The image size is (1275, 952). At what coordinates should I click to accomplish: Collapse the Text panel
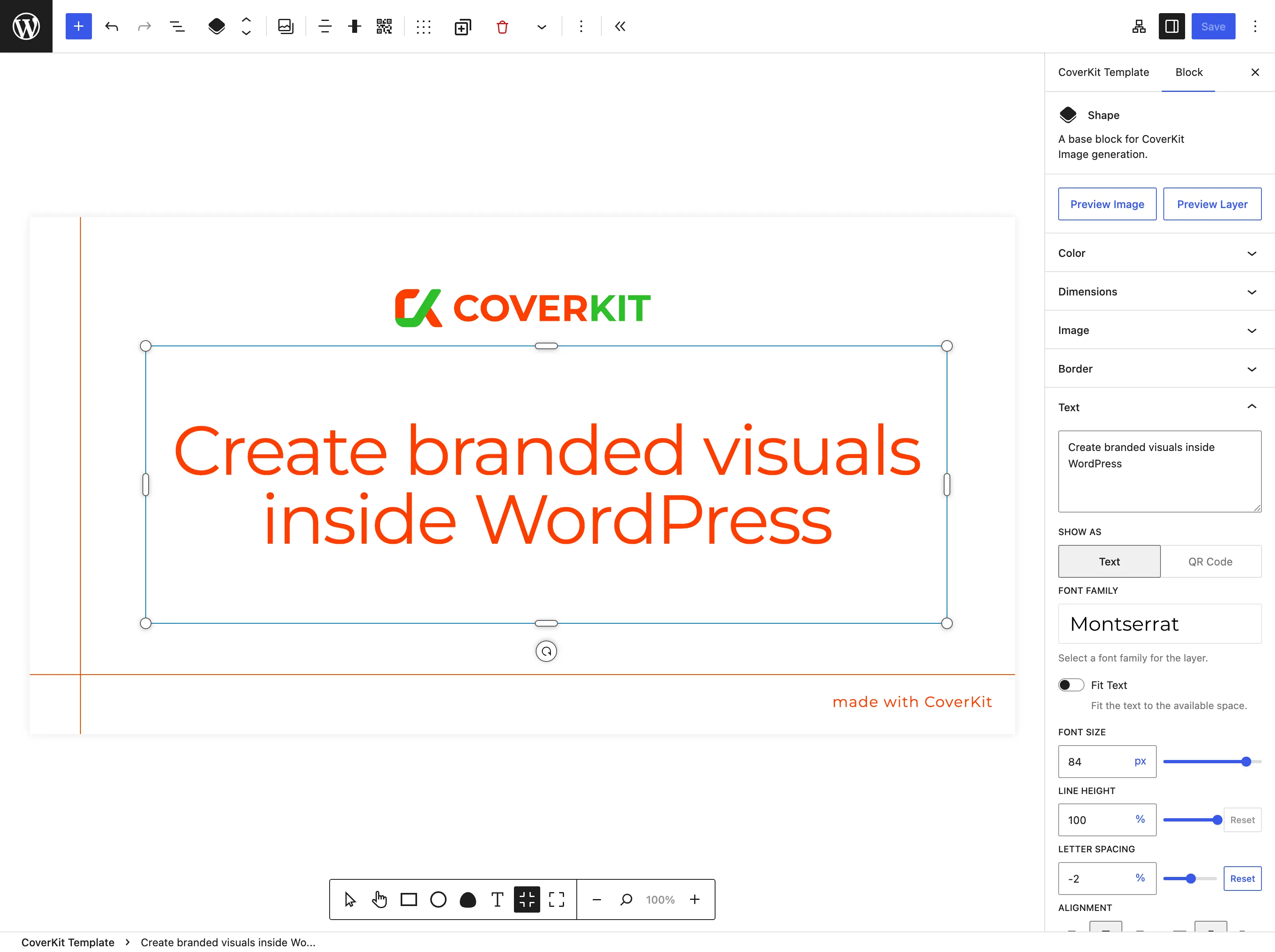pyautogui.click(x=1160, y=407)
